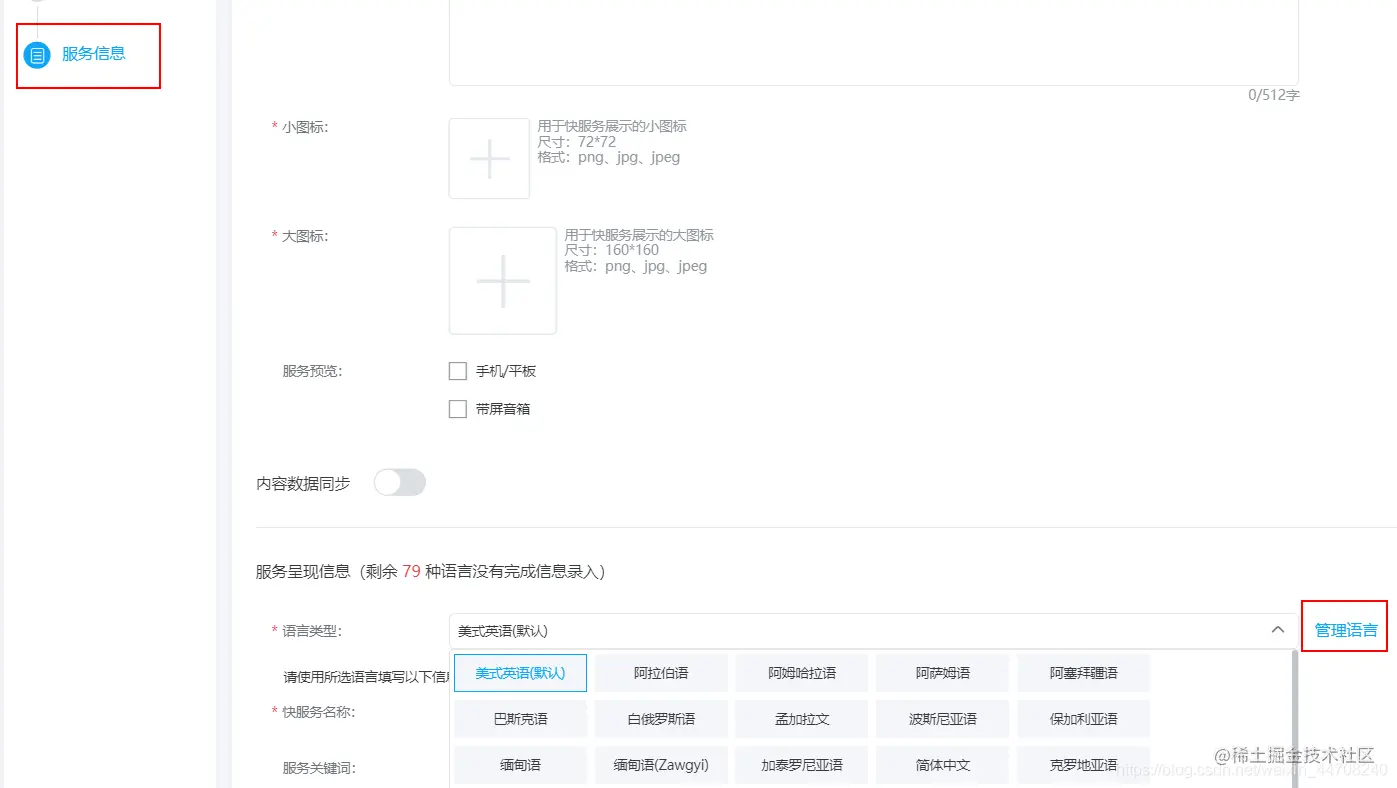1397x788 pixels.
Task: Enable the 内容数据同步 toggle switch
Action: [399, 482]
